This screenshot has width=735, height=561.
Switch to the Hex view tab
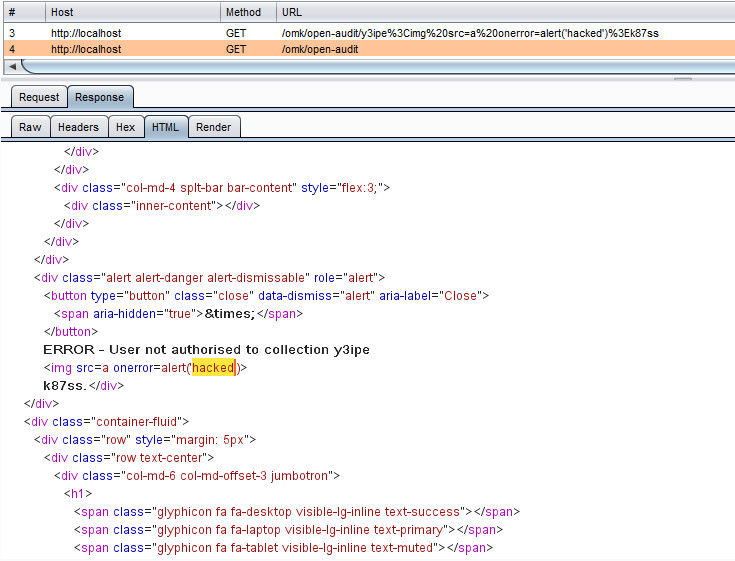[x=126, y=127]
